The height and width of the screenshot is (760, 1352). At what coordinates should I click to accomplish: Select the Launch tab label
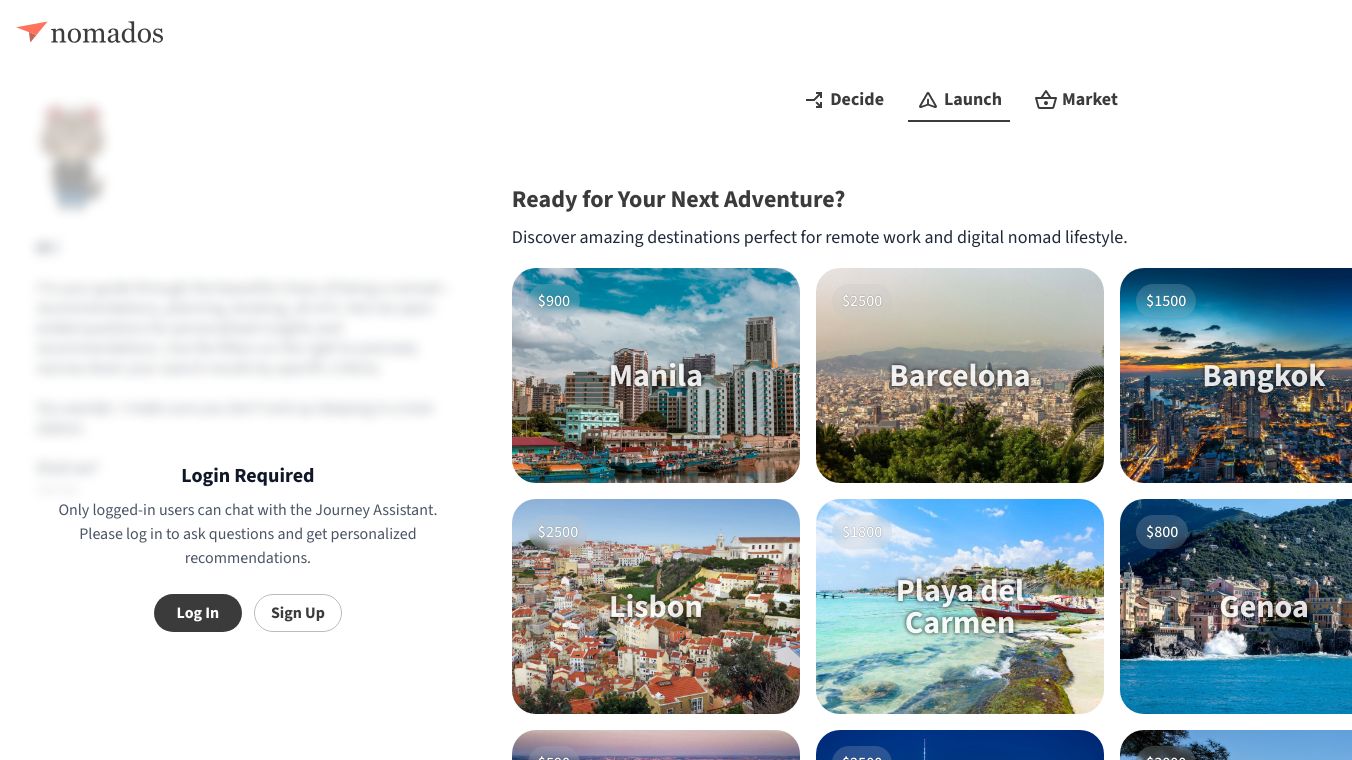972,99
